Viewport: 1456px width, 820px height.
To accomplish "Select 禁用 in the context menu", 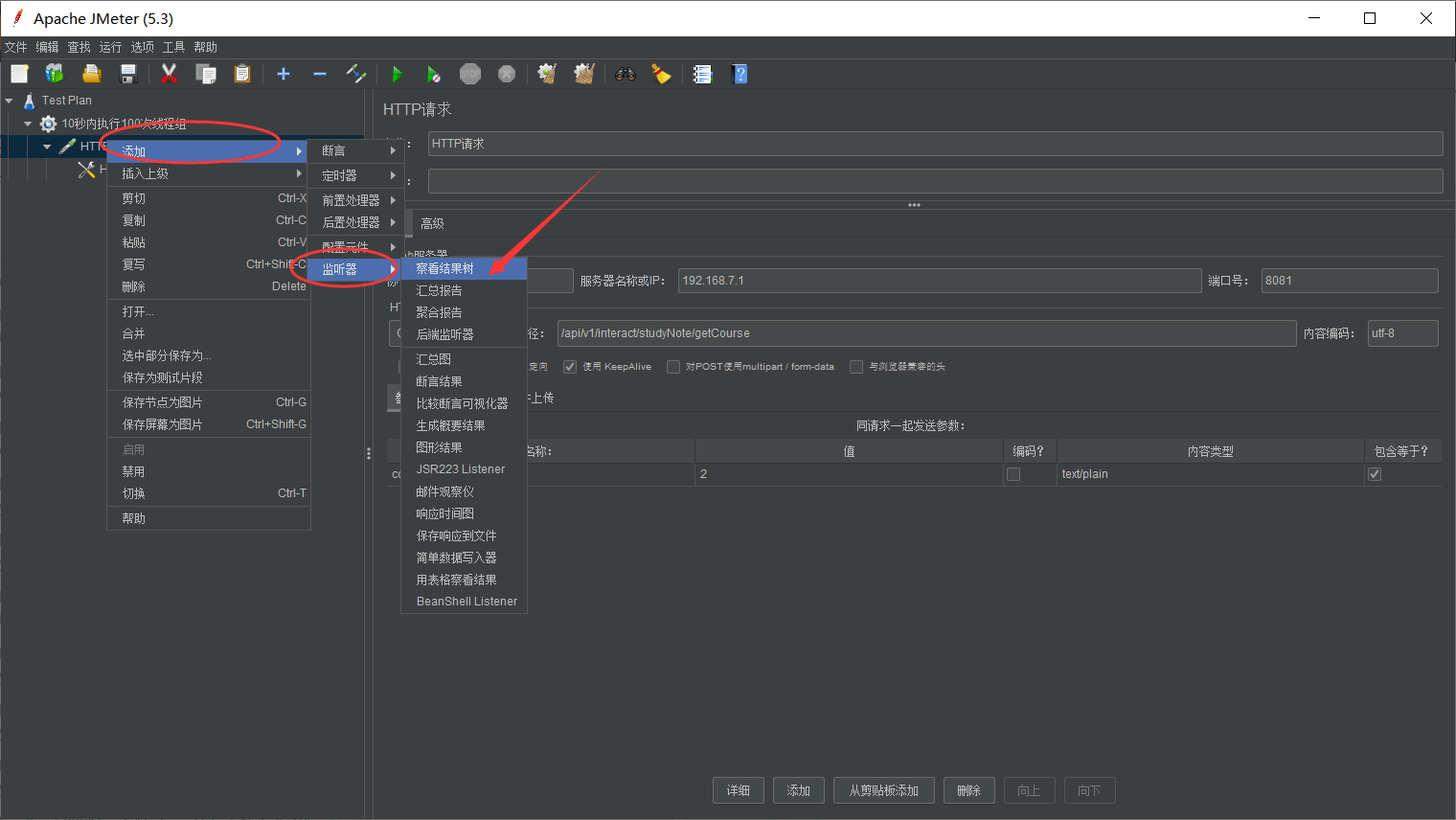I will pyautogui.click(x=209, y=471).
